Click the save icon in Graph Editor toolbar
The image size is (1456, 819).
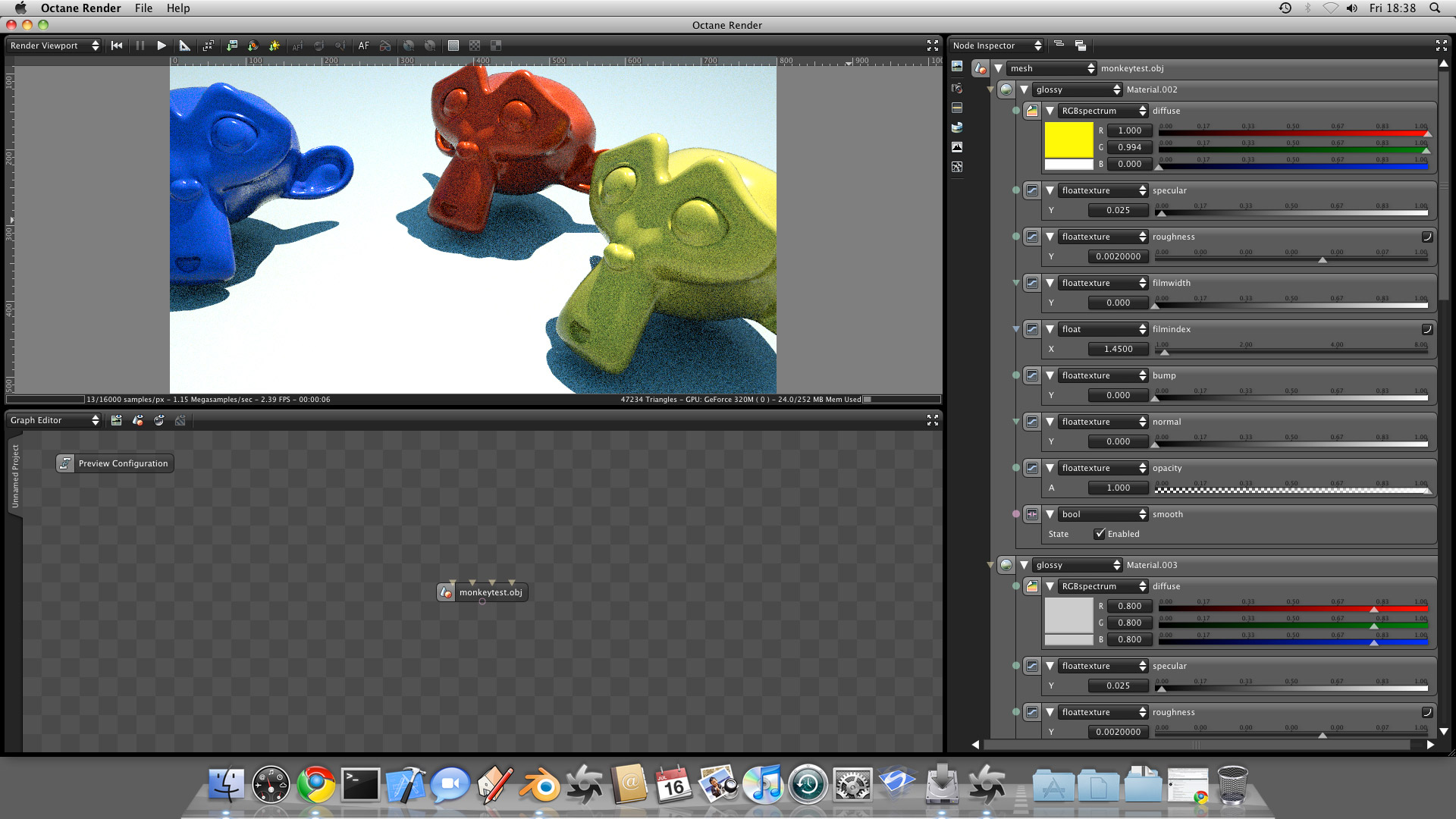click(116, 420)
